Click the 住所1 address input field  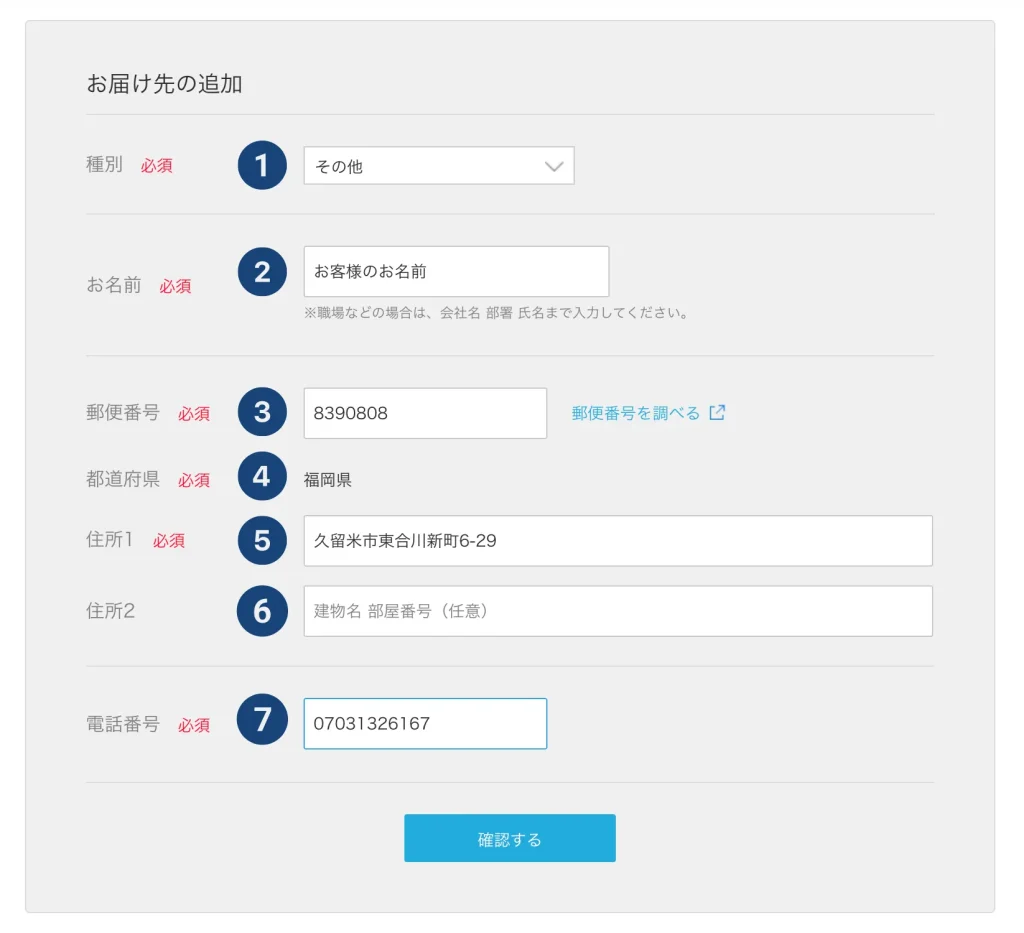618,541
